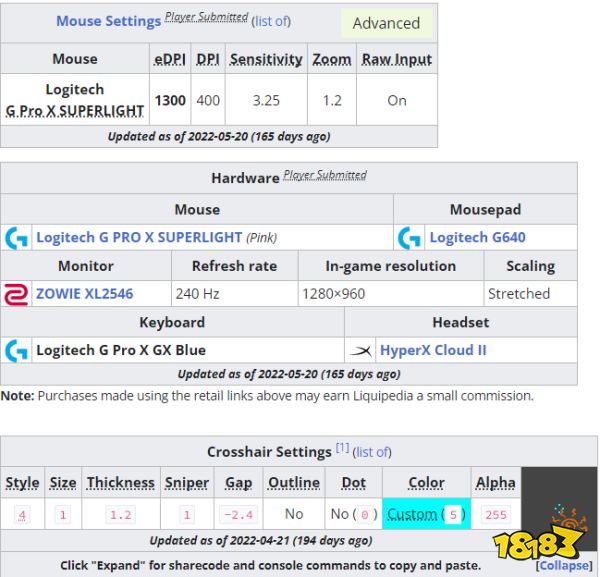Click the eDPI value 1300
Screen dimensions: 600x577
[170, 100]
